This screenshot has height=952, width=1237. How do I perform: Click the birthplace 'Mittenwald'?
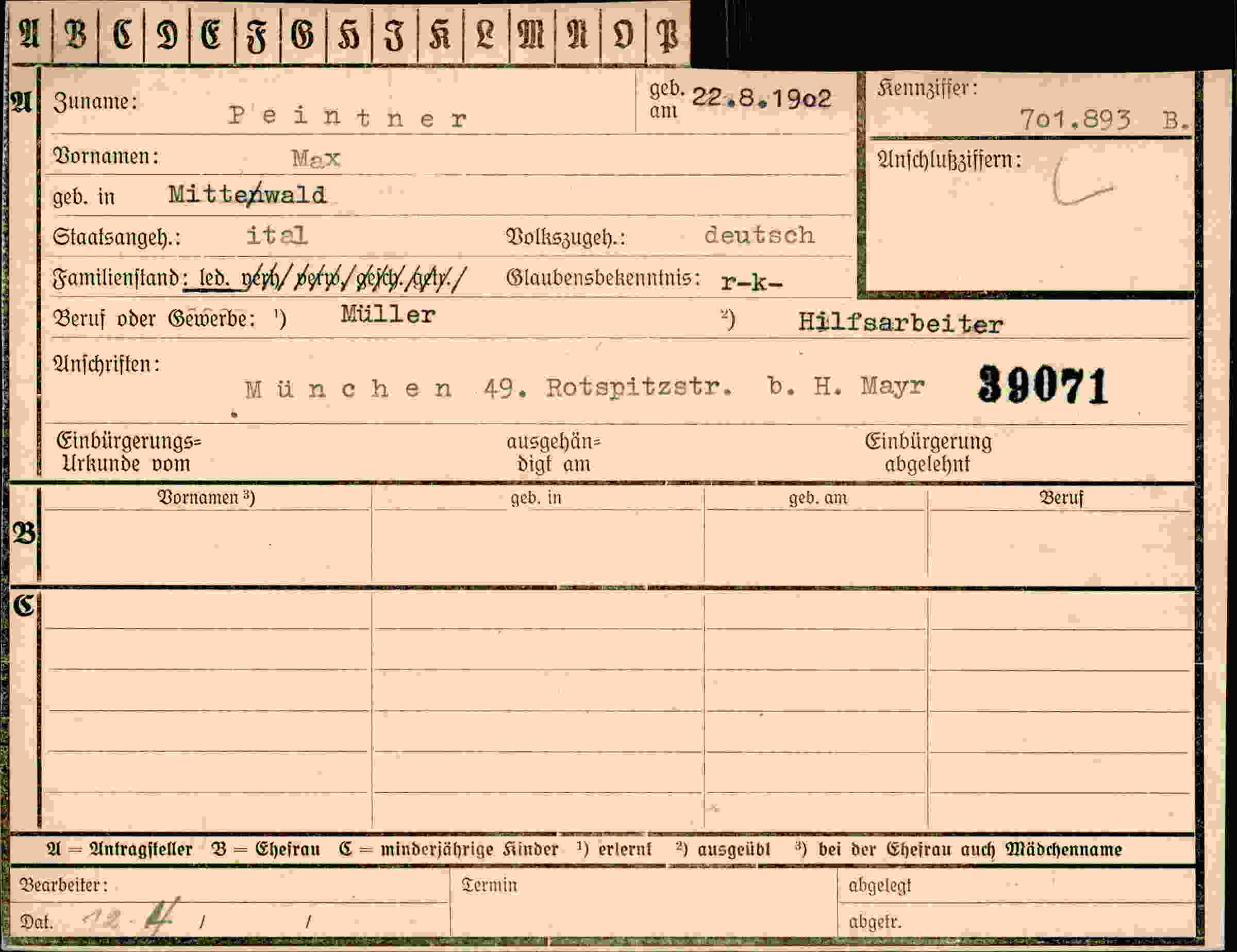(x=247, y=195)
